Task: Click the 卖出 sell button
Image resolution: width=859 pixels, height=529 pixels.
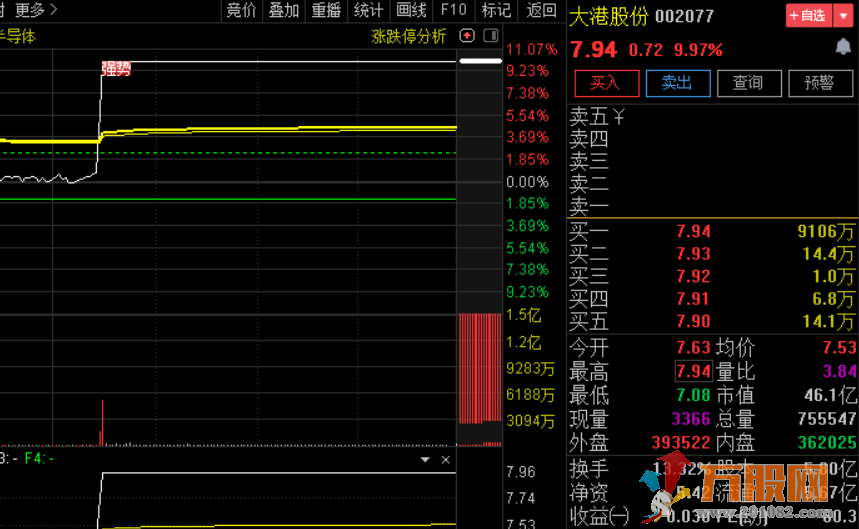Action: 678,83
